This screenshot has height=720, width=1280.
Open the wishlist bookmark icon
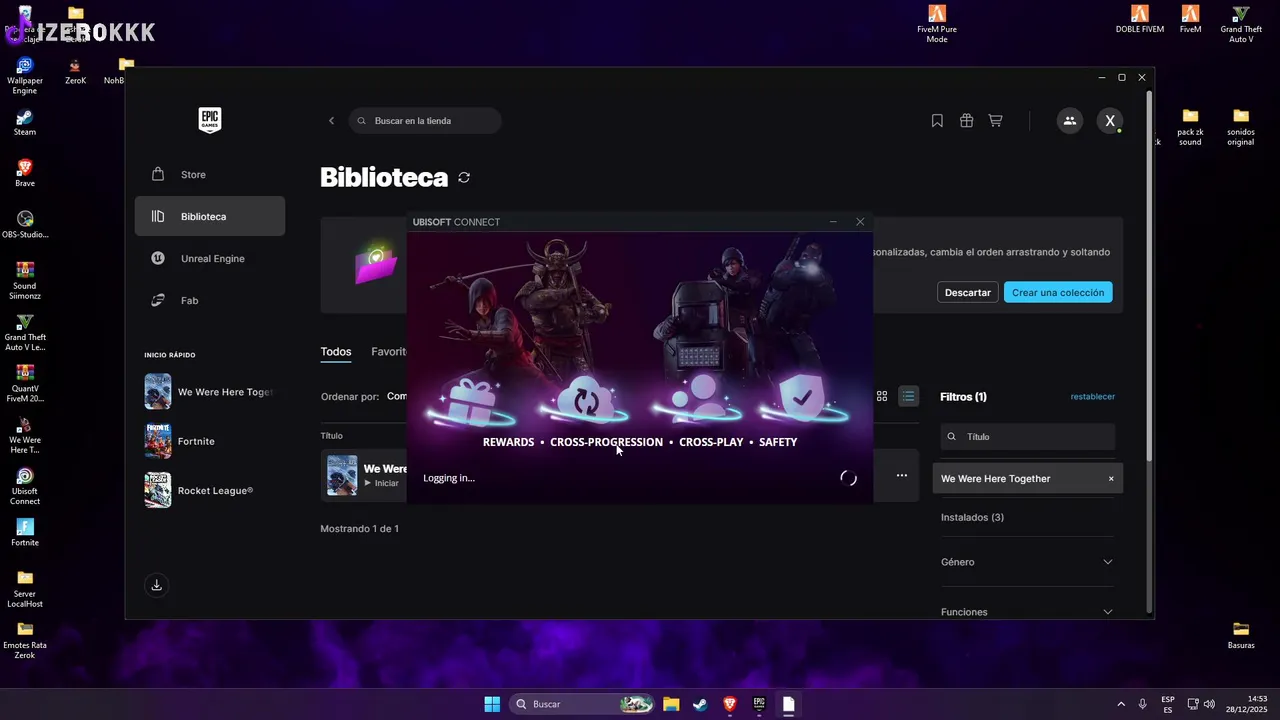click(937, 121)
